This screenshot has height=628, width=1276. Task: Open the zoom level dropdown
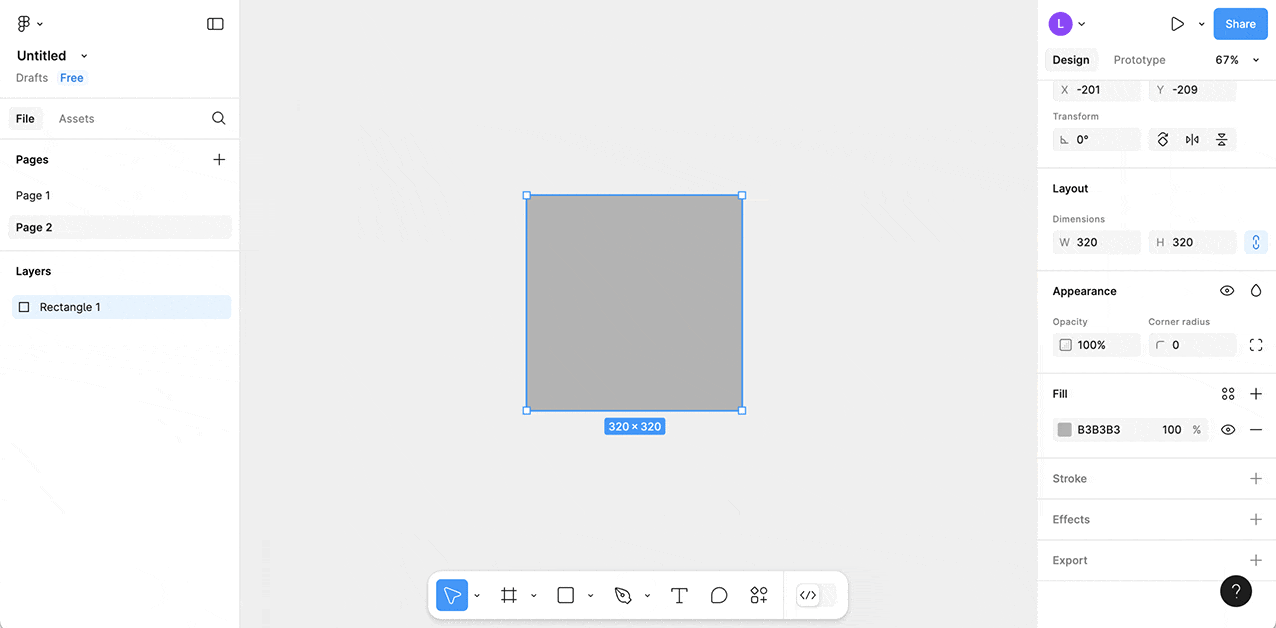point(1237,60)
